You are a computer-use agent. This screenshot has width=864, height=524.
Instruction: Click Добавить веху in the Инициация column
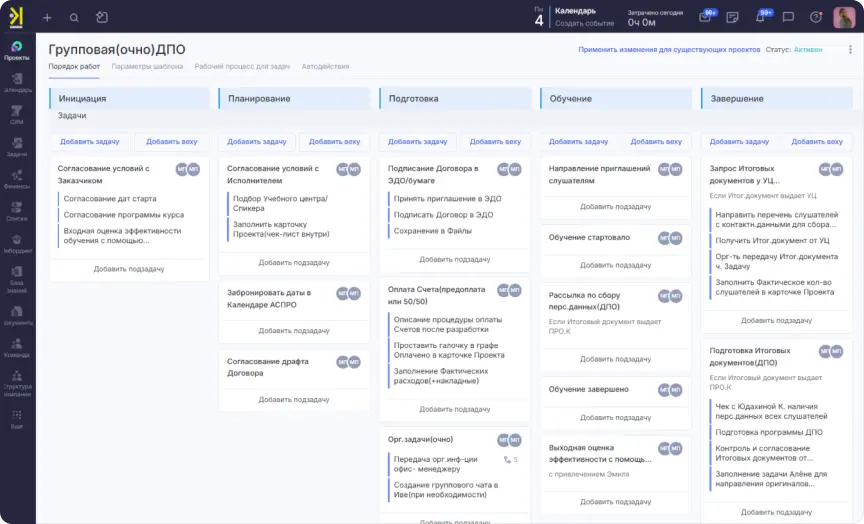tap(171, 142)
